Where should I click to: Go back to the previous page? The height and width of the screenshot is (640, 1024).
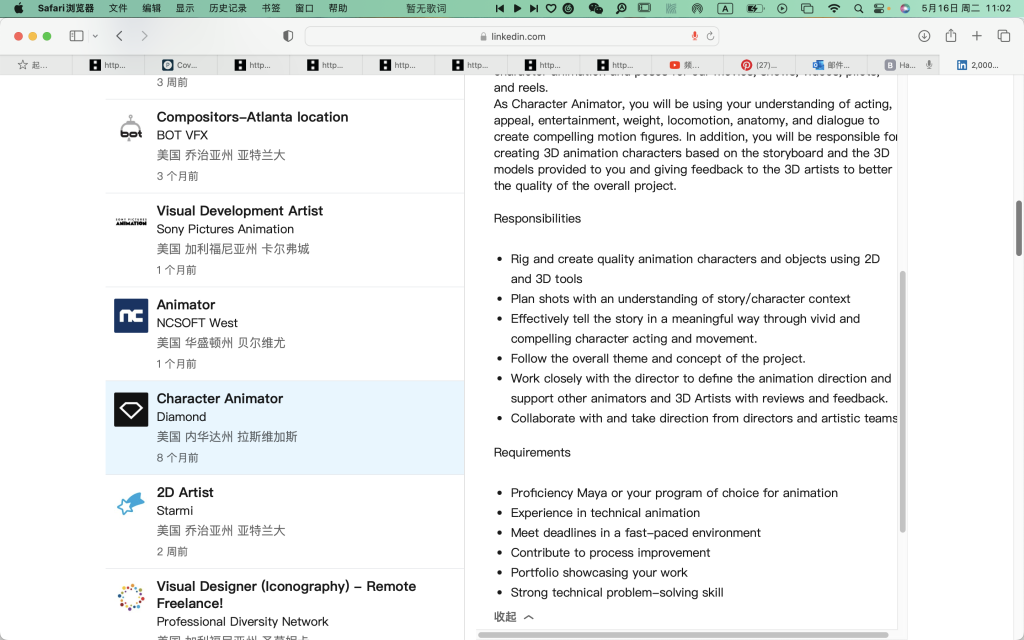[120, 36]
